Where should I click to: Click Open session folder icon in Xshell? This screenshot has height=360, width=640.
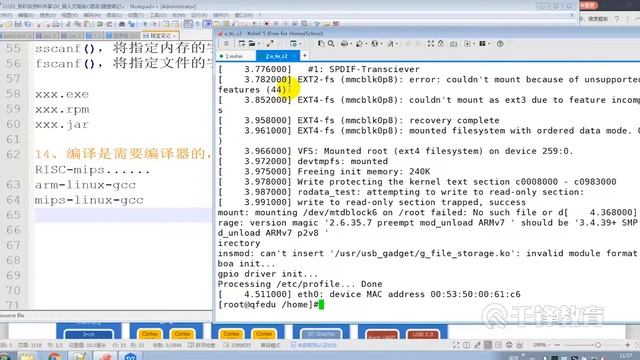(x=252, y=44)
